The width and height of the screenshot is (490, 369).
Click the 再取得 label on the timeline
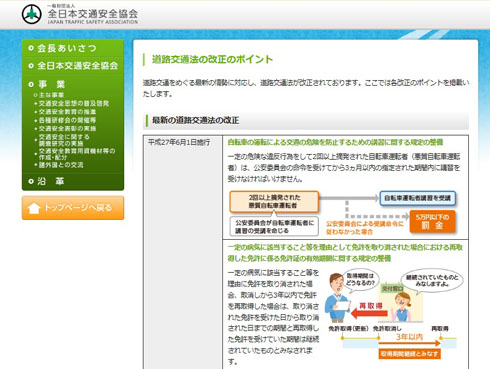(x=440, y=329)
